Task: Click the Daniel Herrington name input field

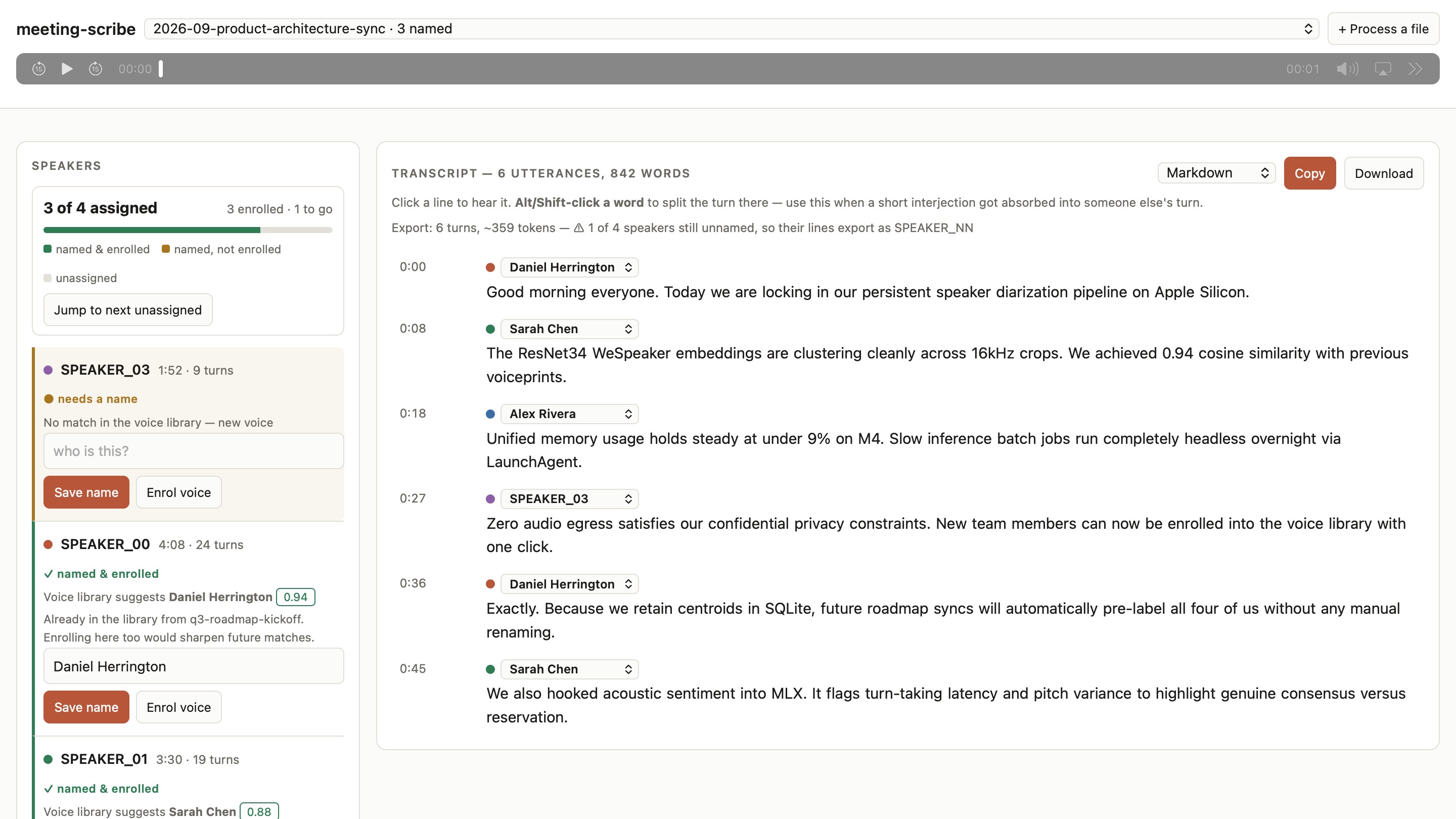Action: point(193,666)
